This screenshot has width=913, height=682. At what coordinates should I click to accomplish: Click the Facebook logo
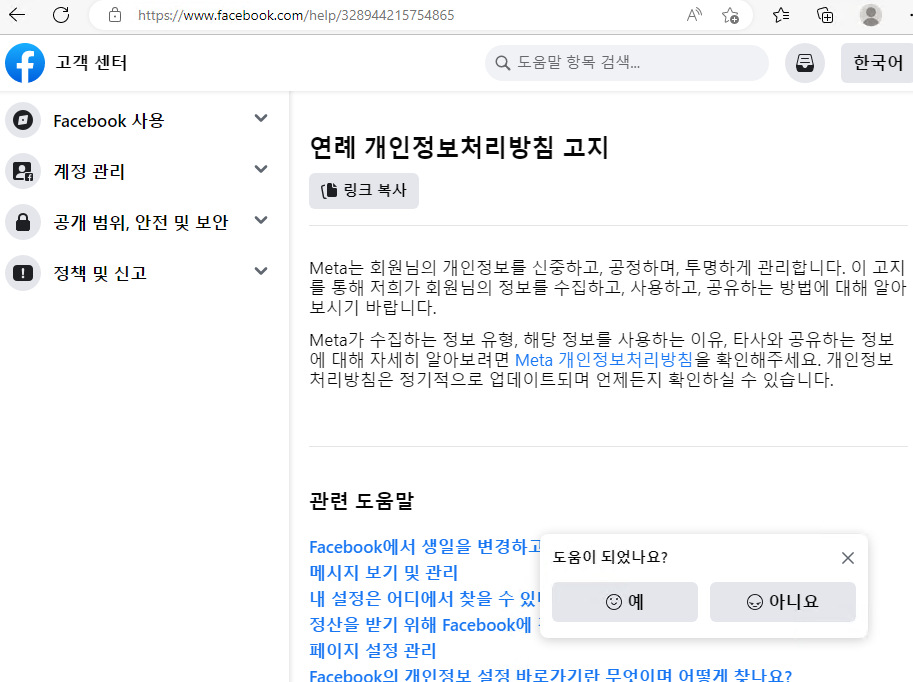[25, 63]
